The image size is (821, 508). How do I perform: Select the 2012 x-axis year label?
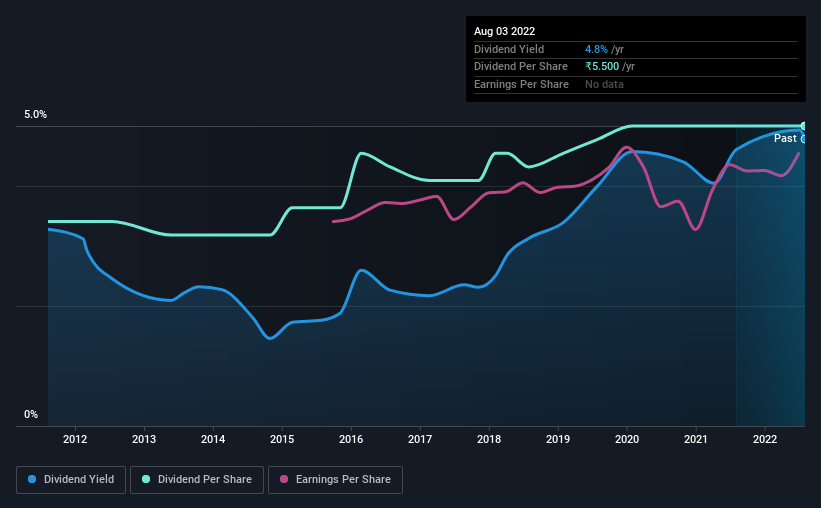click(x=75, y=439)
